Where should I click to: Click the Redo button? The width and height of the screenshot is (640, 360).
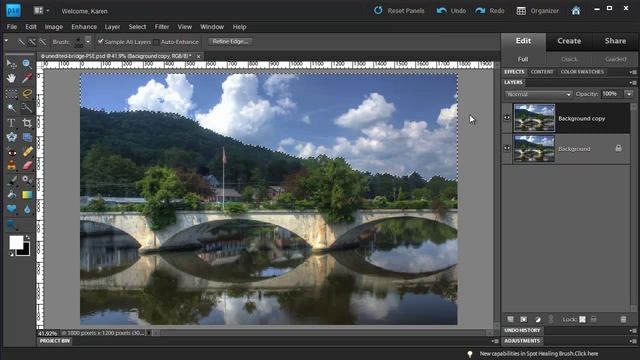(x=490, y=11)
